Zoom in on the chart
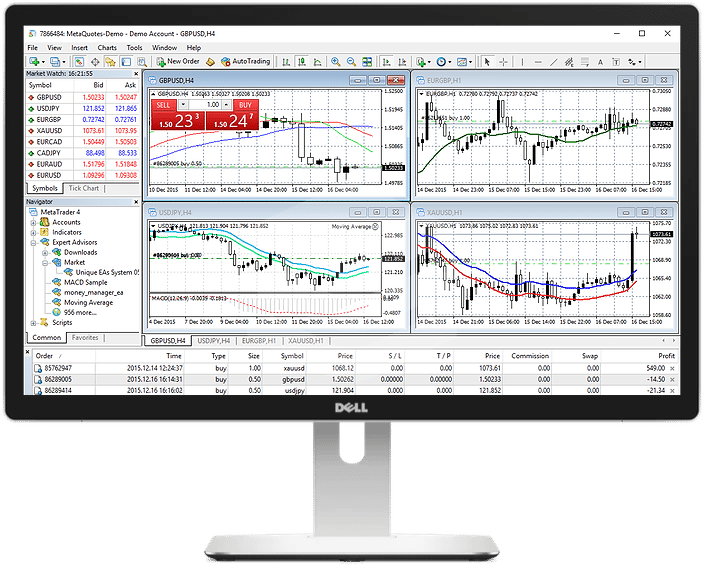704x566 pixels. (335, 61)
